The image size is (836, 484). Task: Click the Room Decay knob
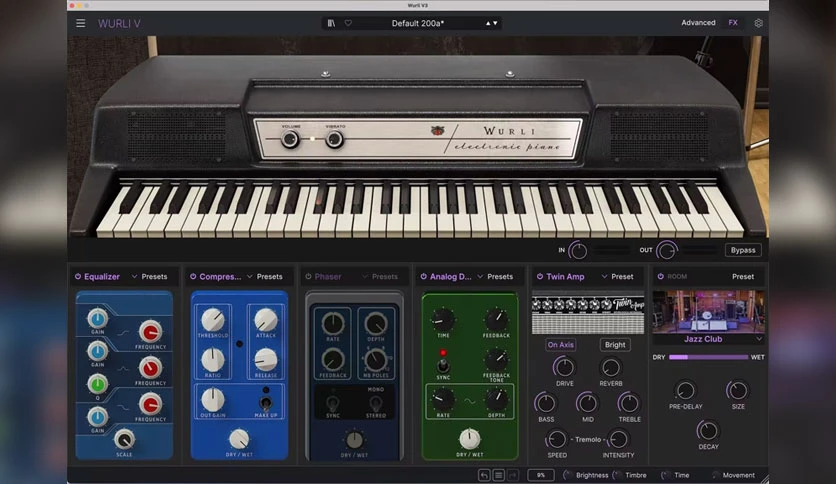pyautogui.click(x=708, y=431)
